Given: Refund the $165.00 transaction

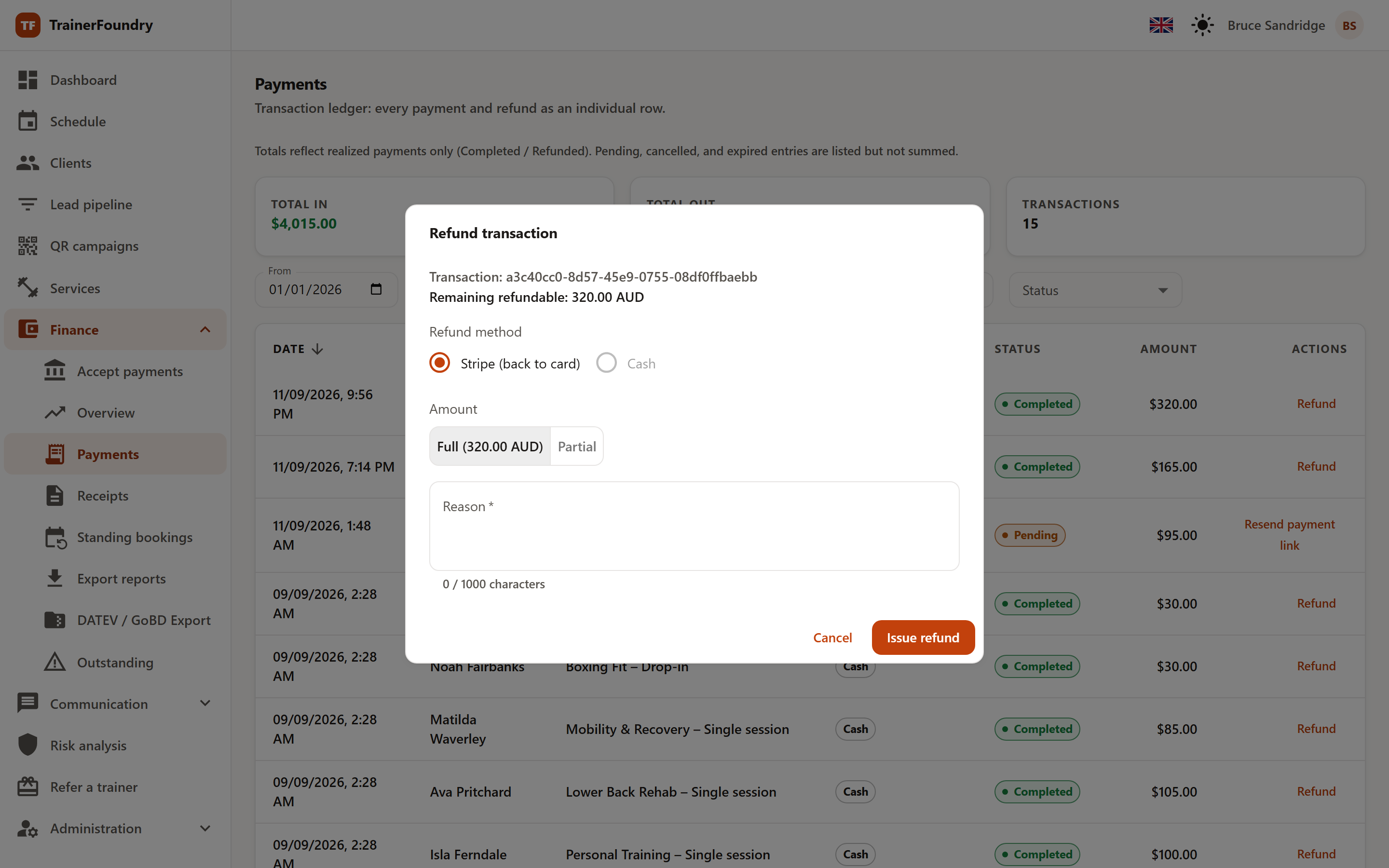Looking at the screenshot, I should click(x=1316, y=466).
